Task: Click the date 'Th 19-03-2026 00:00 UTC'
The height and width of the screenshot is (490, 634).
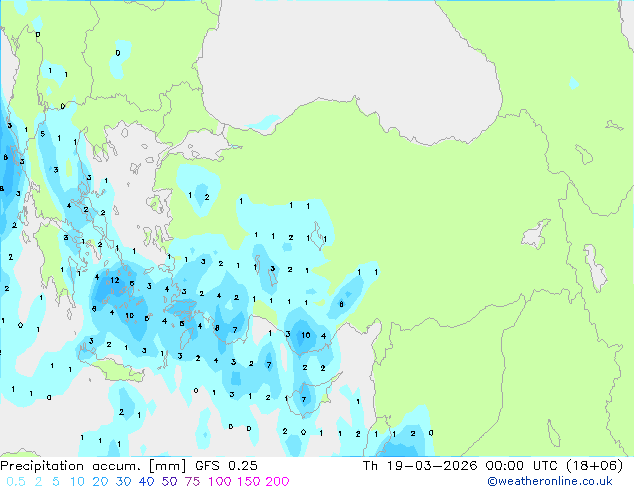Action: [x=460, y=466]
